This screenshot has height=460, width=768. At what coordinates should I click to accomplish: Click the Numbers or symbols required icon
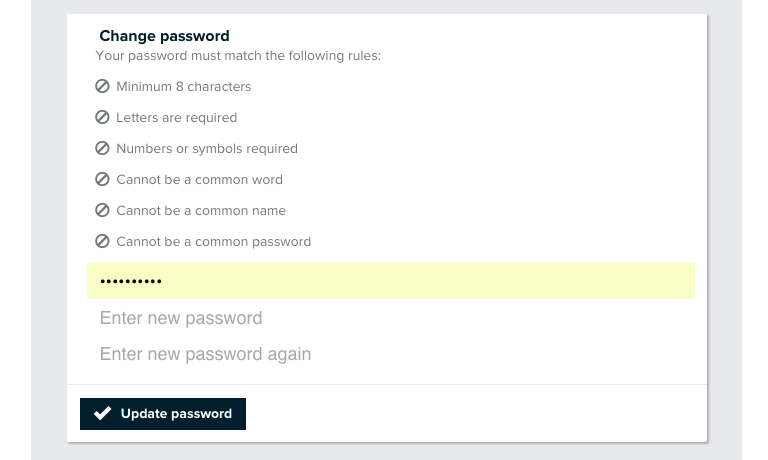pyautogui.click(x=102, y=148)
